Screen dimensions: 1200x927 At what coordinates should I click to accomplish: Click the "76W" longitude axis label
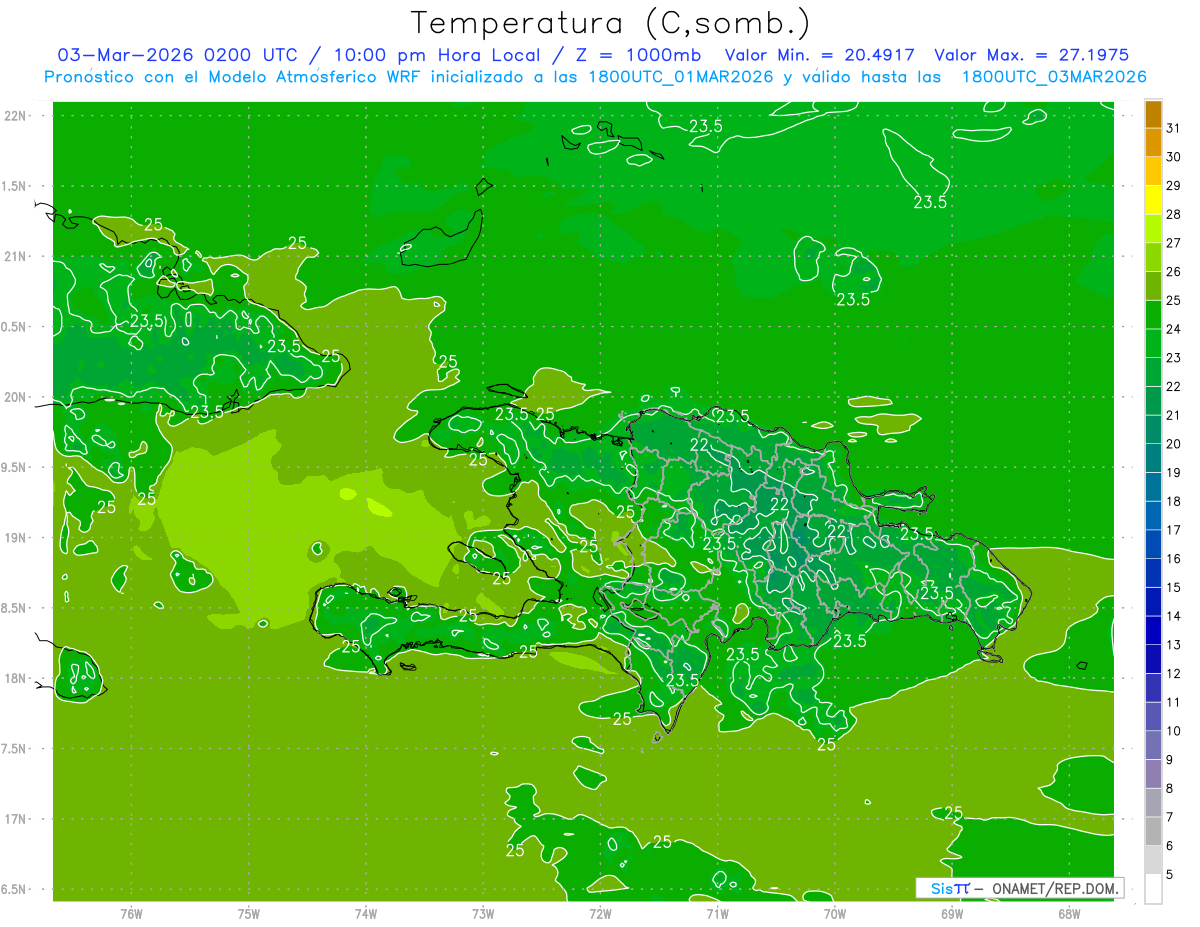click(x=131, y=914)
